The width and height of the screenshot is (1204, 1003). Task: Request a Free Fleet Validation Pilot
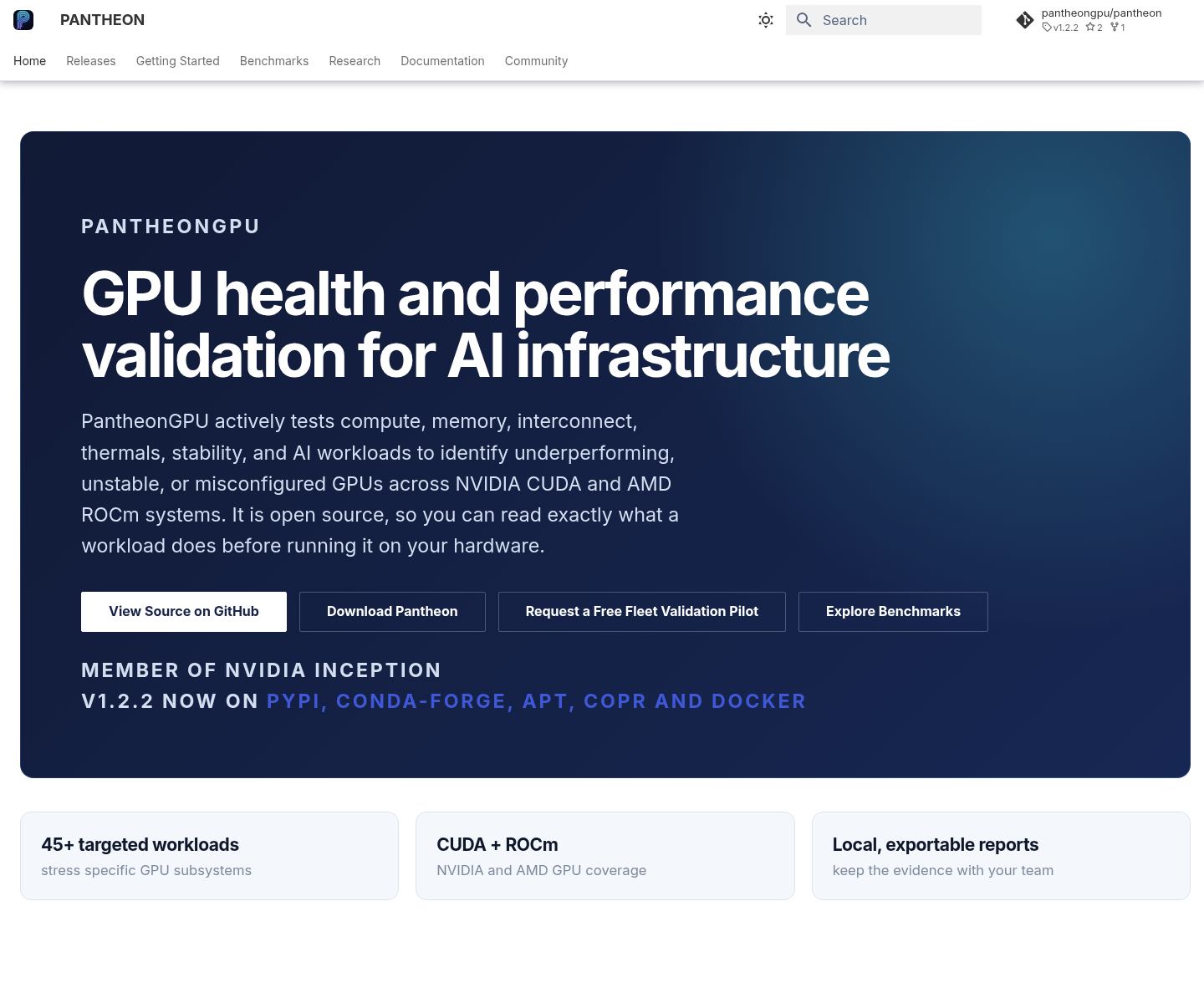pos(642,612)
